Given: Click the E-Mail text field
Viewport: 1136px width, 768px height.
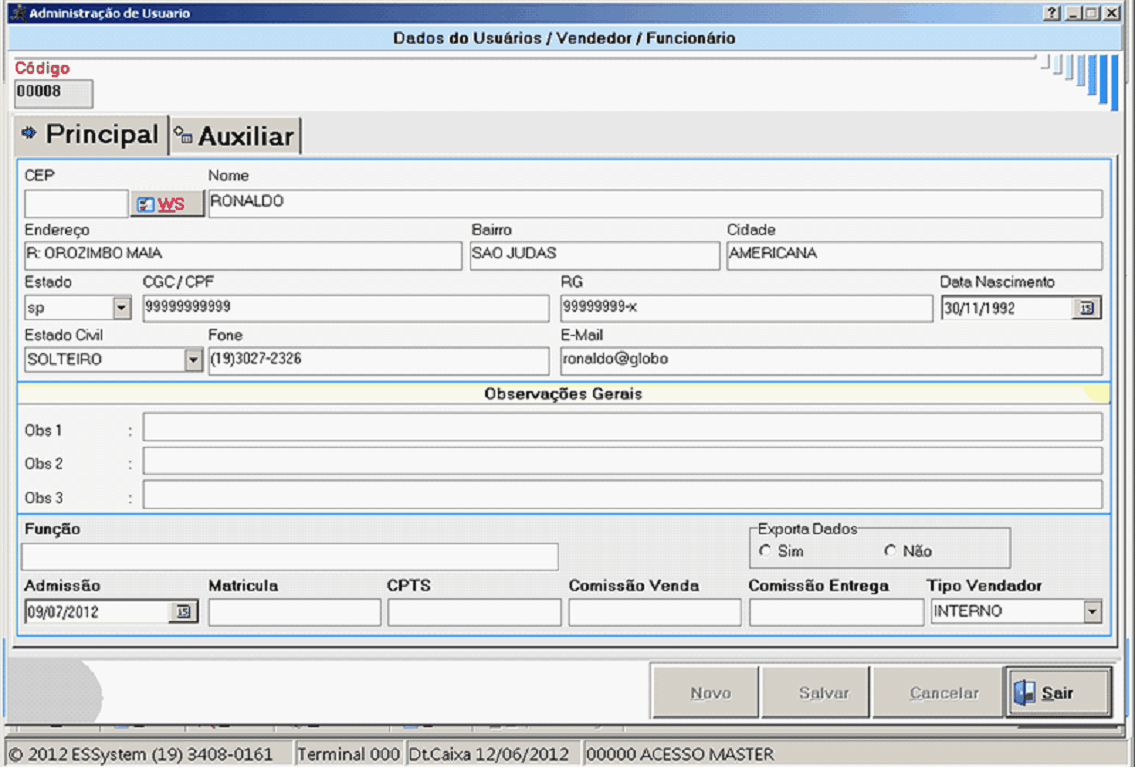Looking at the screenshot, I should tap(830, 360).
